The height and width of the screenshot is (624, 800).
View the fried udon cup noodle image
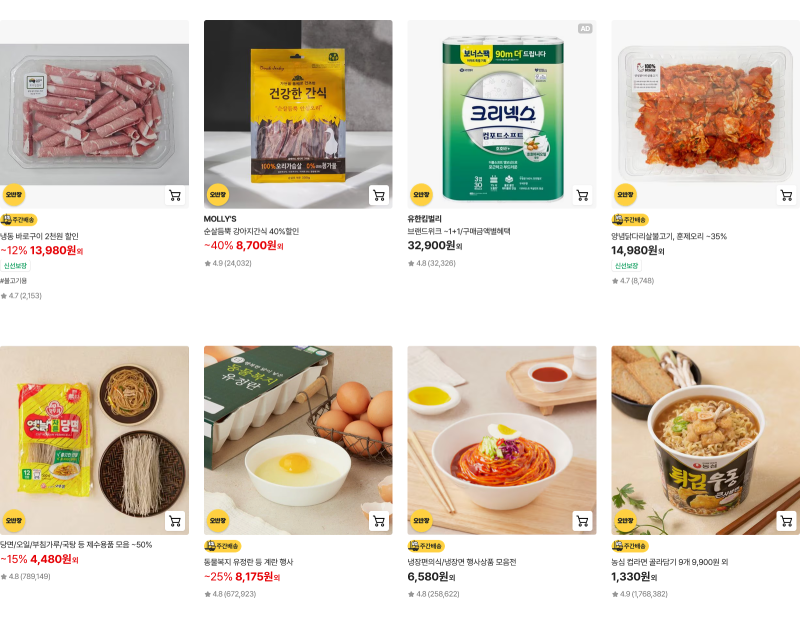[706, 440]
